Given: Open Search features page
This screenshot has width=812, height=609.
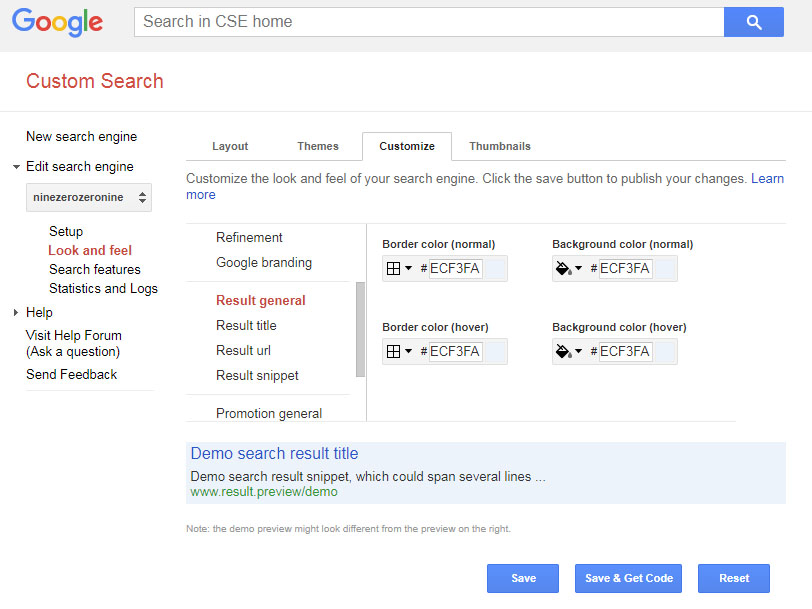Looking at the screenshot, I should coord(95,269).
